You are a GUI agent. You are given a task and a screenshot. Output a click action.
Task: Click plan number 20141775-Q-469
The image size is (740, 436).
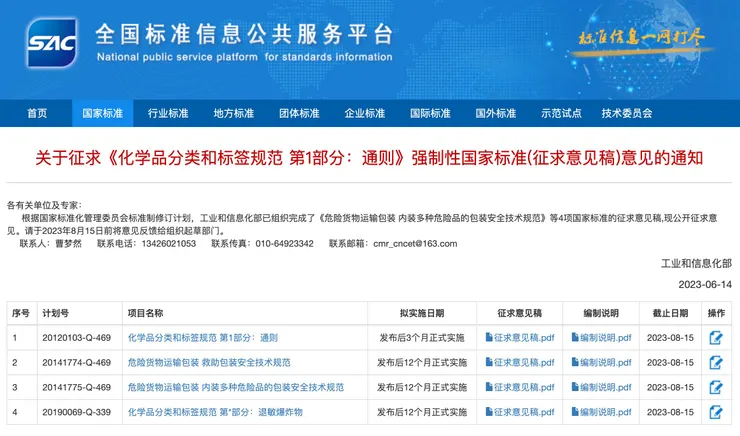(76, 387)
